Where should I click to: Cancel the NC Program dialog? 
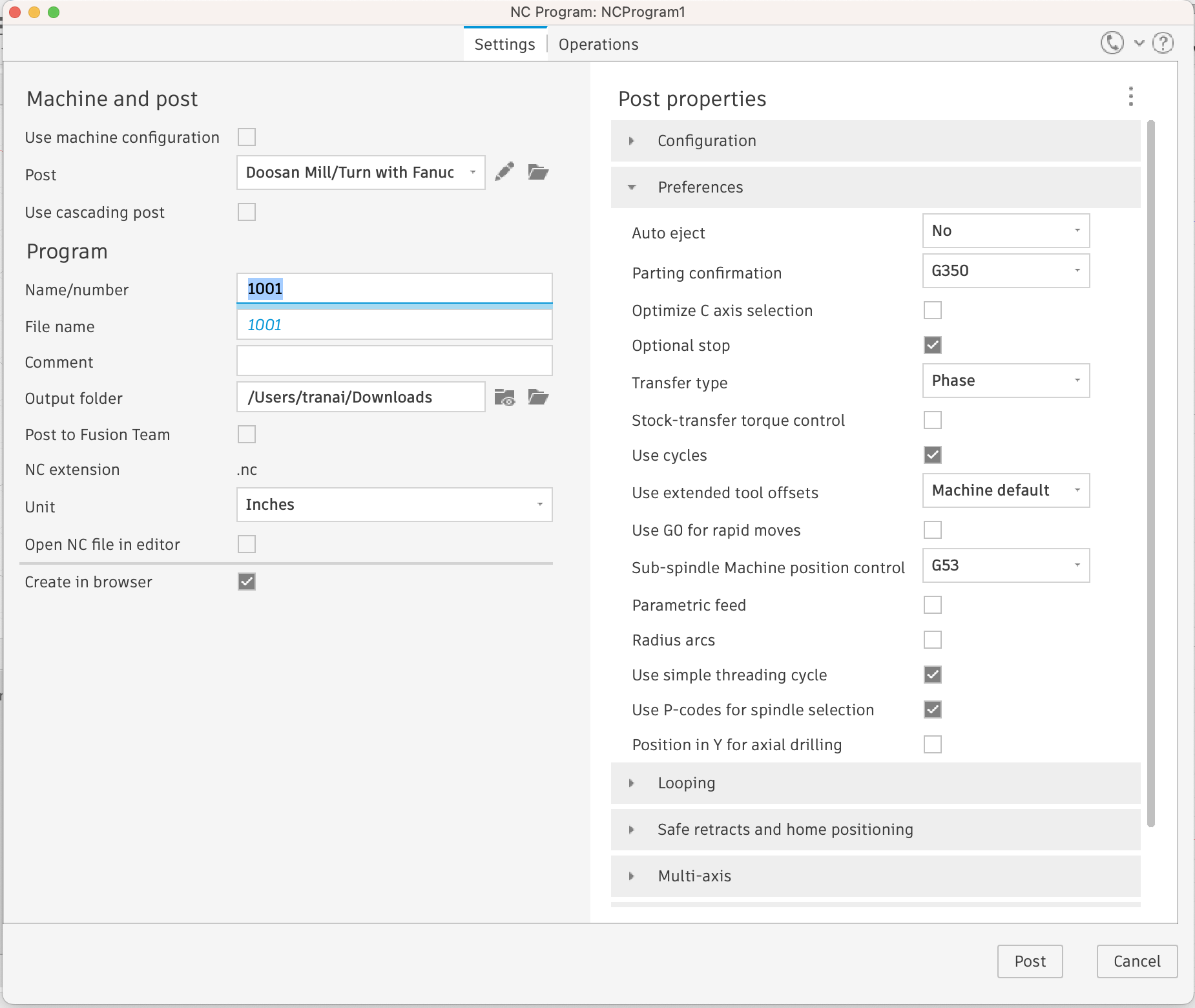tap(1136, 961)
